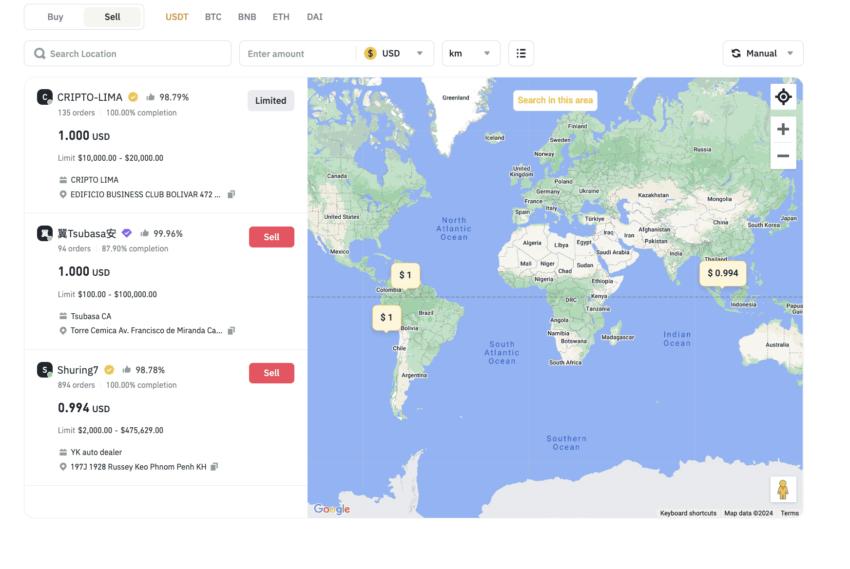Click thumbs-up icon next to 99.96%
The image size is (850, 569).
tap(144, 233)
